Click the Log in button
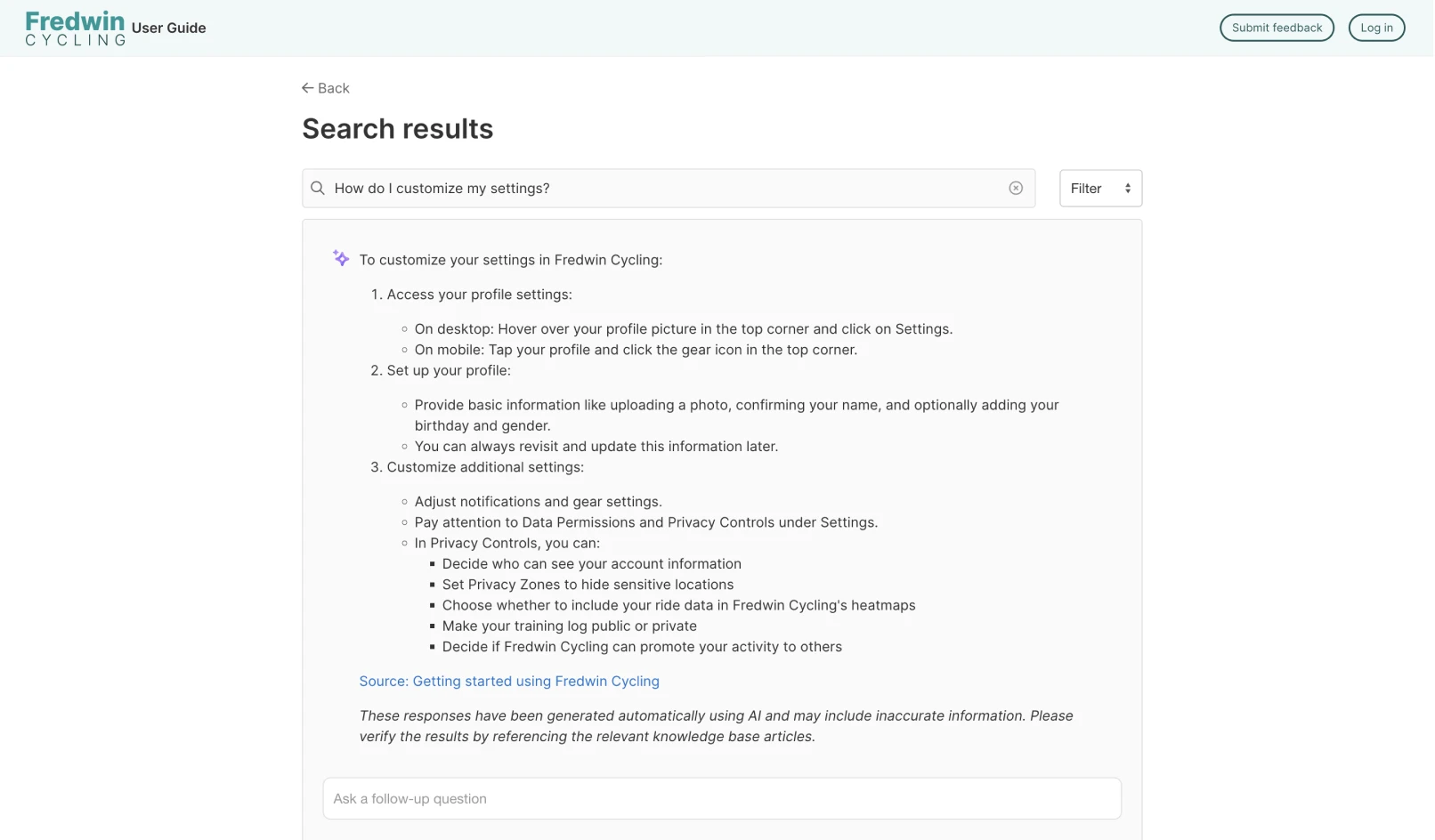 1376,28
